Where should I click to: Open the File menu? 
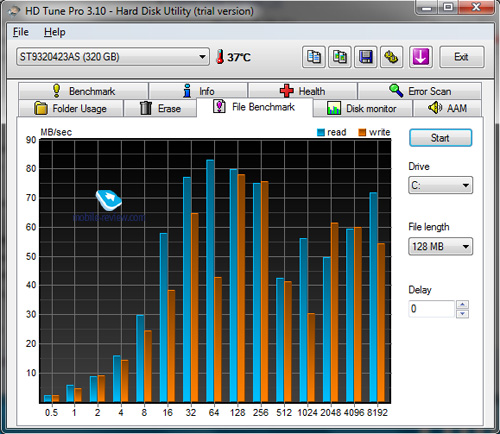[x=21, y=32]
